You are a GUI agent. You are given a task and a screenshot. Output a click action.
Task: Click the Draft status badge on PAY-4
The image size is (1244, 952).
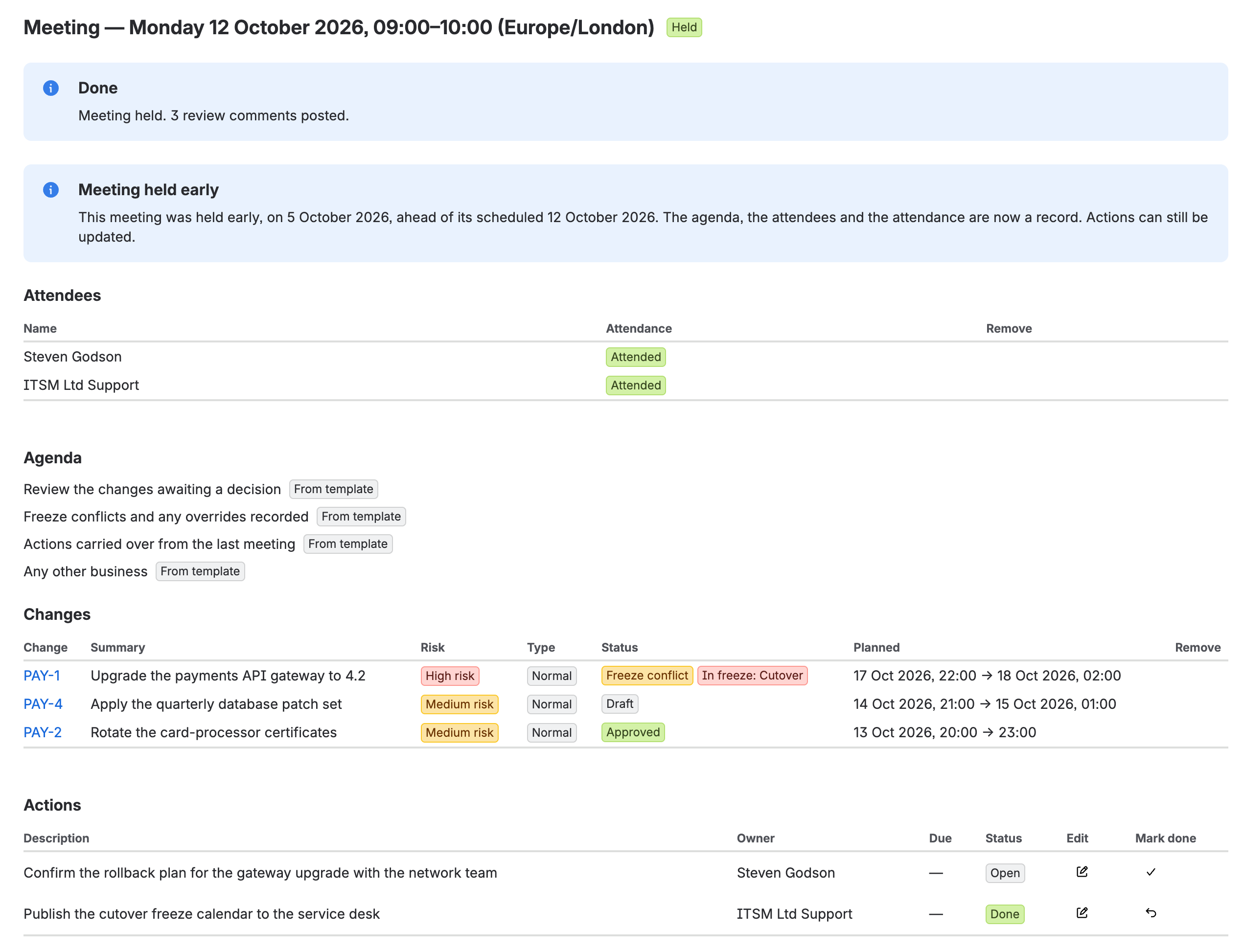(x=620, y=704)
